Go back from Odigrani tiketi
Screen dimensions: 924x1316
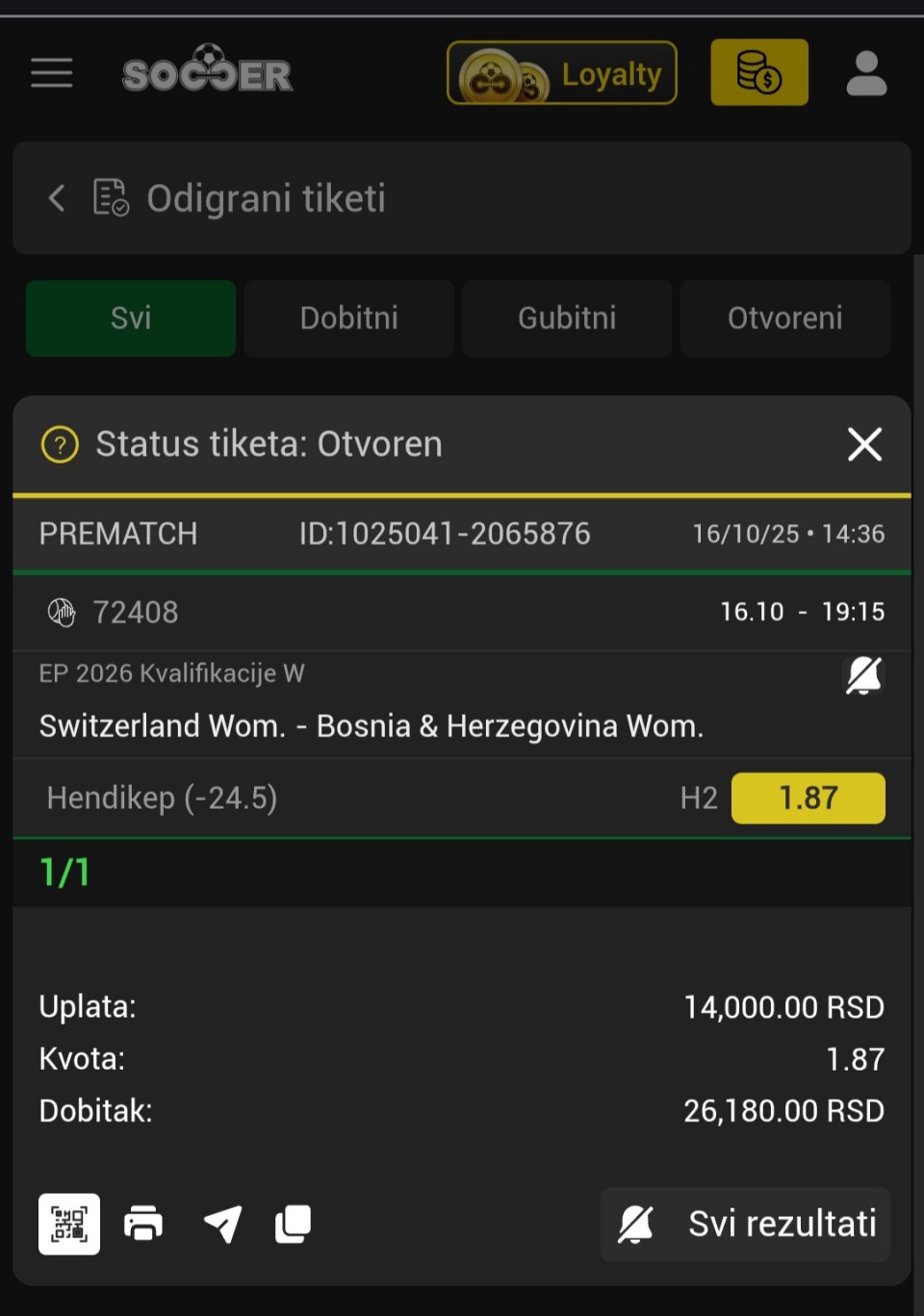pyautogui.click(x=57, y=198)
